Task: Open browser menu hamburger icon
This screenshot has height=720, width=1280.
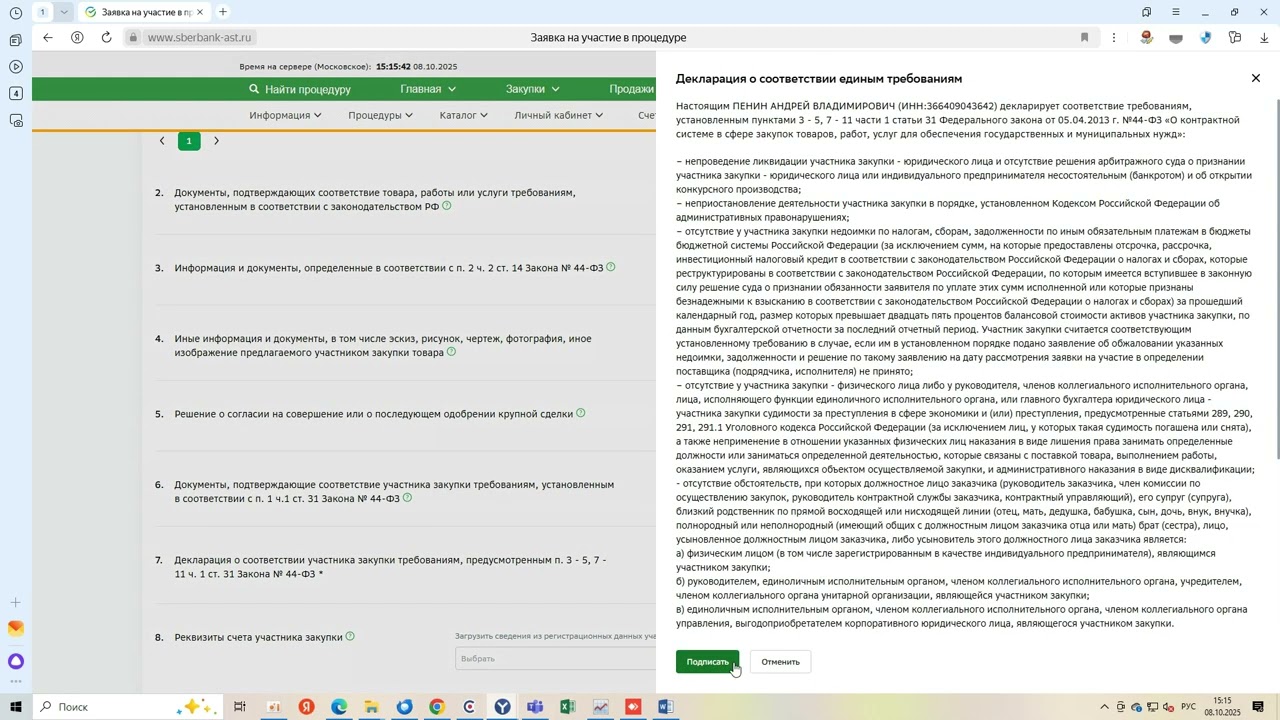Action: pyautogui.click(x=1175, y=12)
